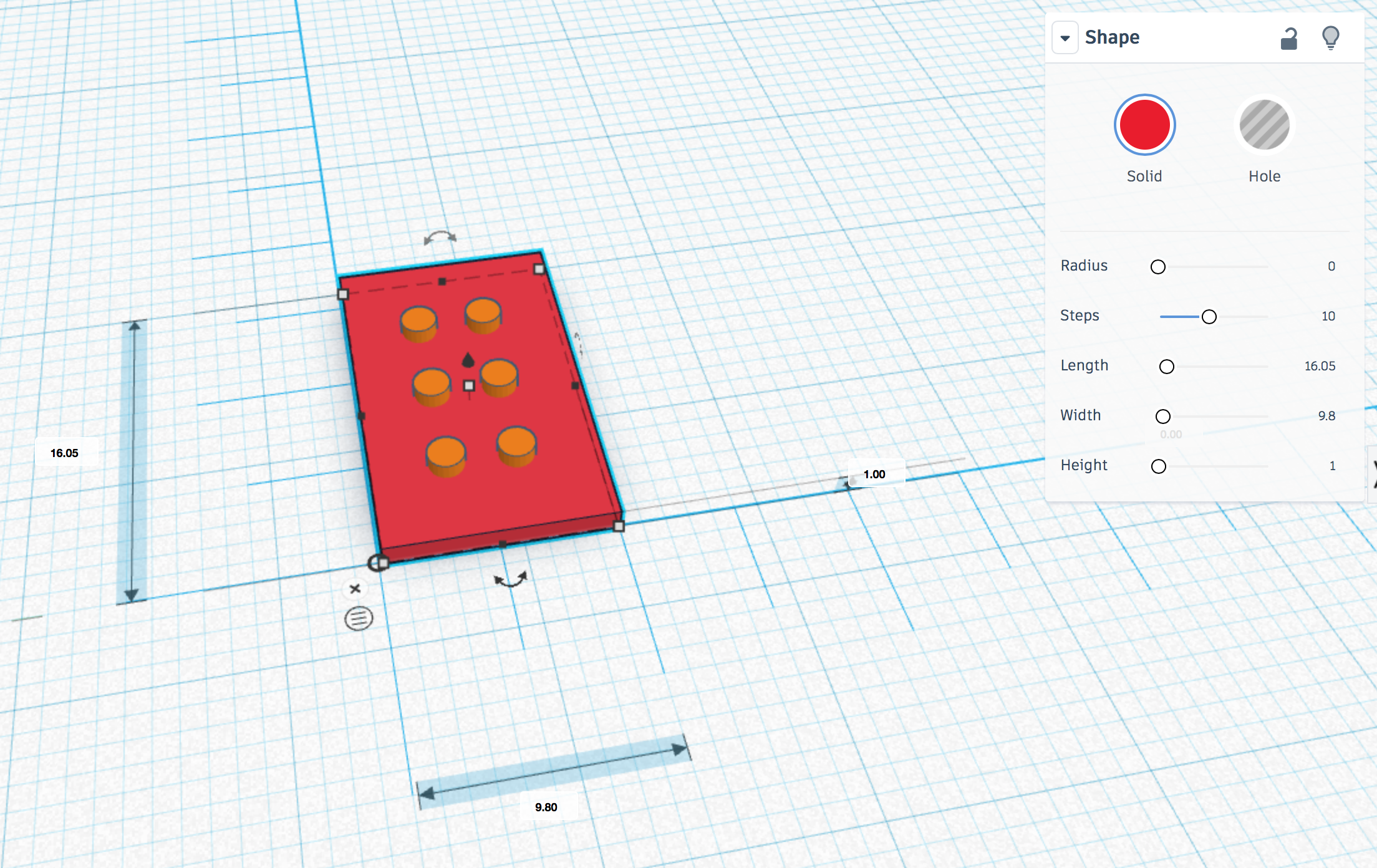1377x868 pixels.
Task: Click the Radius slider handle
Action: pos(1158,266)
